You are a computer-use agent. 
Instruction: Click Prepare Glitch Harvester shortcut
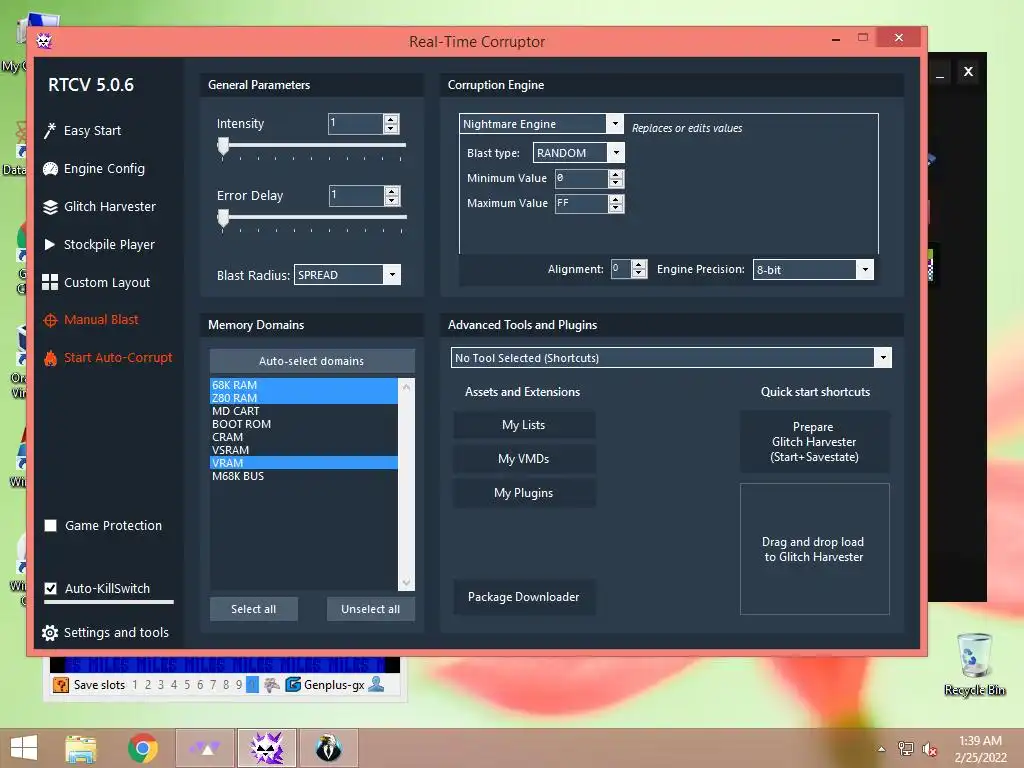(x=814, y=441)
